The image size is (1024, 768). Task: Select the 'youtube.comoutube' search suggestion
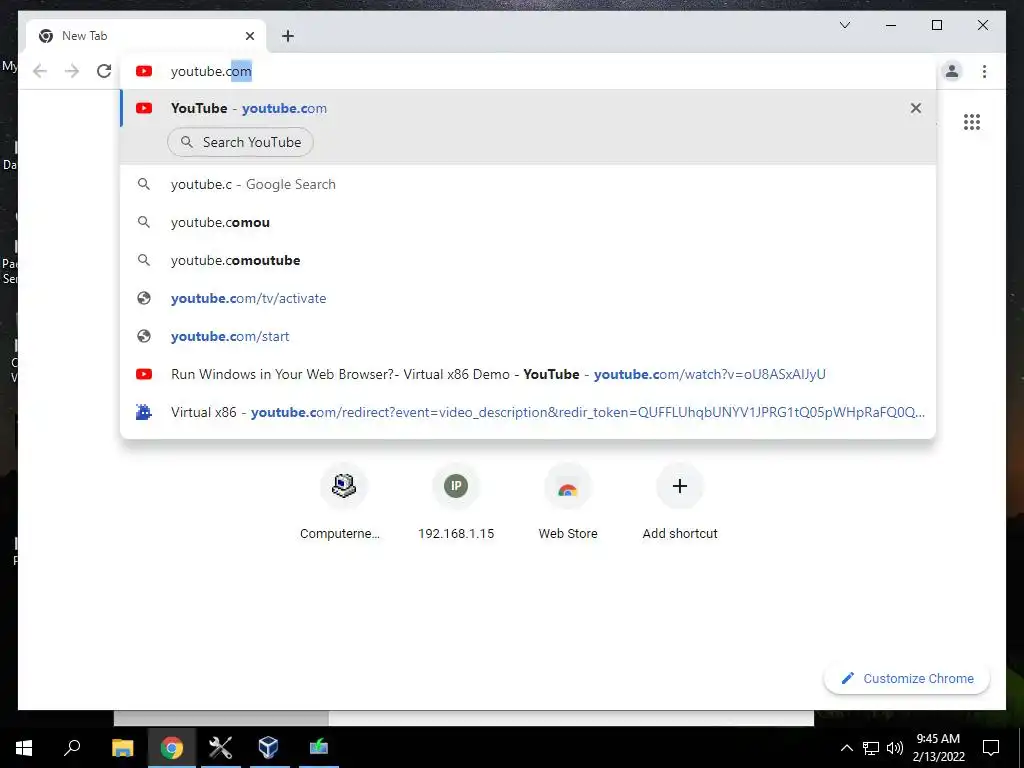click(x=528, y=260)
